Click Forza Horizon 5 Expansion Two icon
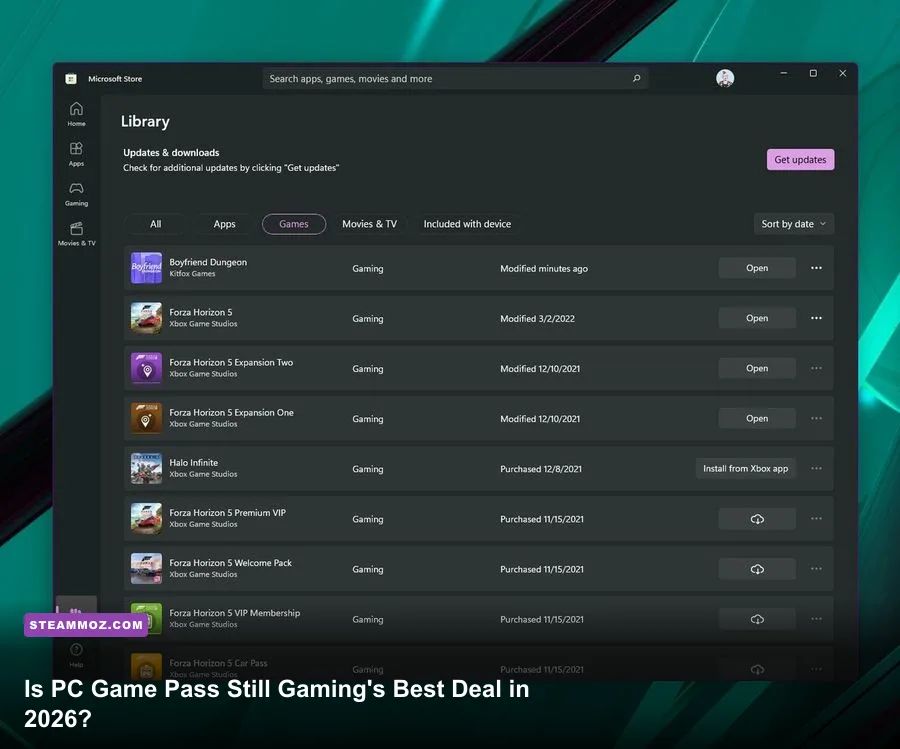 146,368
